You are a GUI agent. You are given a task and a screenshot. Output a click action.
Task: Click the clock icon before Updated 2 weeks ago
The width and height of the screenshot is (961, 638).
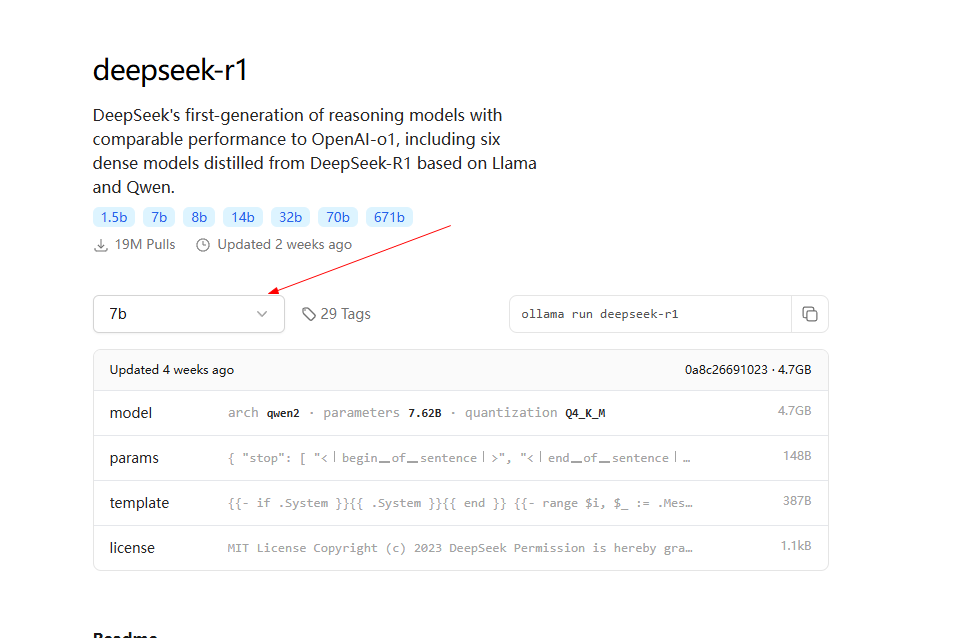[x=203, y=245]
